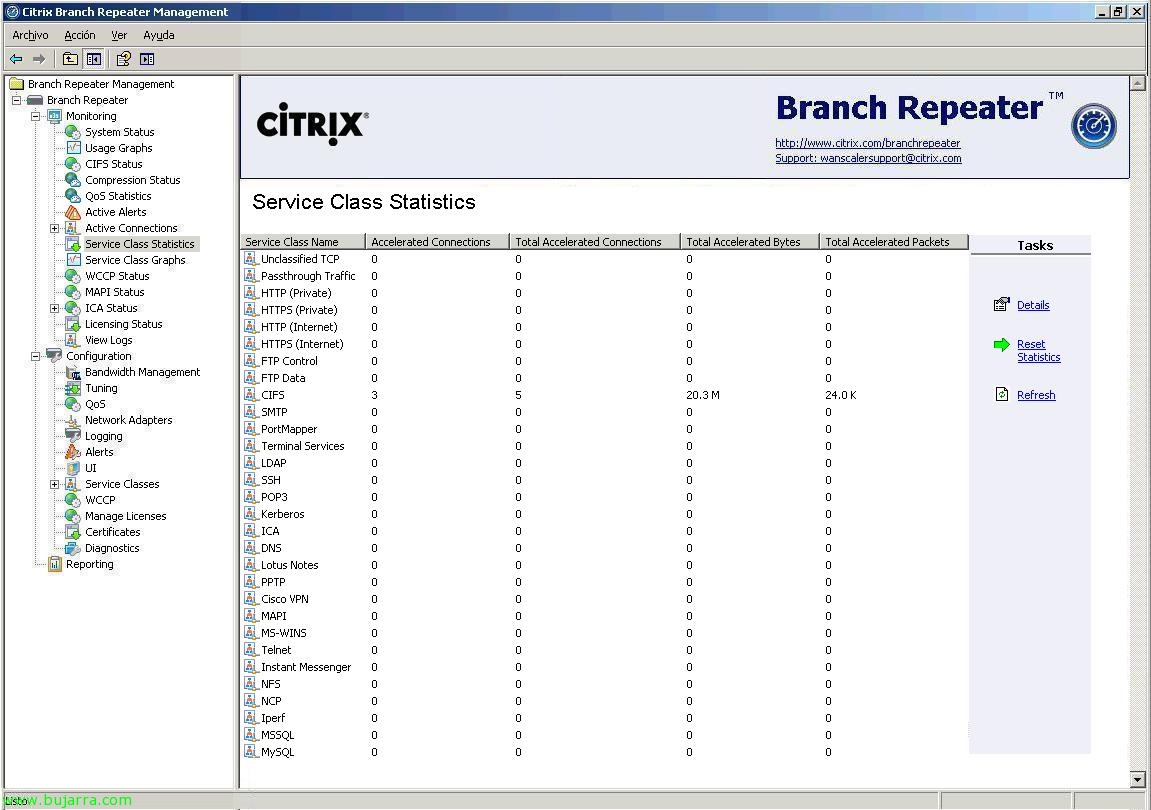Click the Network Adapters tree icon
Screen dimensions: 1151x810
pyautogui.click(x=73, y=420)
